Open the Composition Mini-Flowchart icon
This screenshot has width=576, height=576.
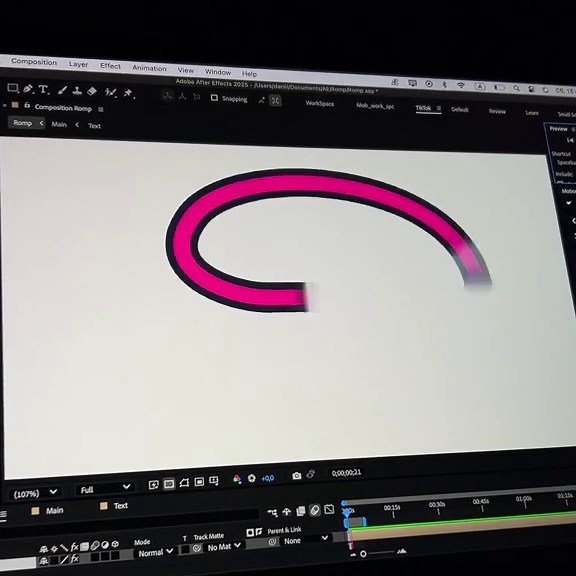[272, 512]
